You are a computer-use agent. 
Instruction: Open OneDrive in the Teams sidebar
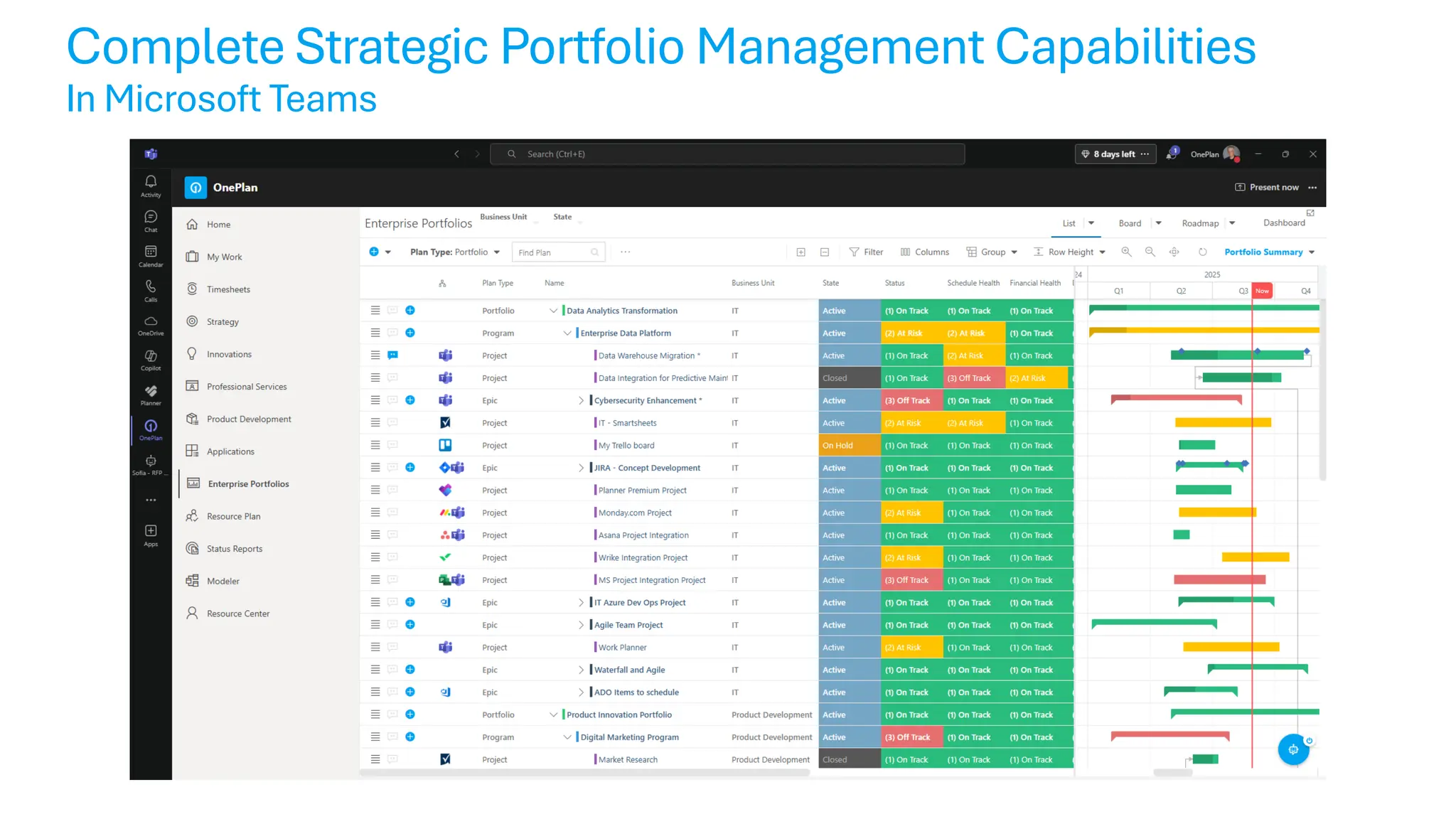[x=151, y=326]
